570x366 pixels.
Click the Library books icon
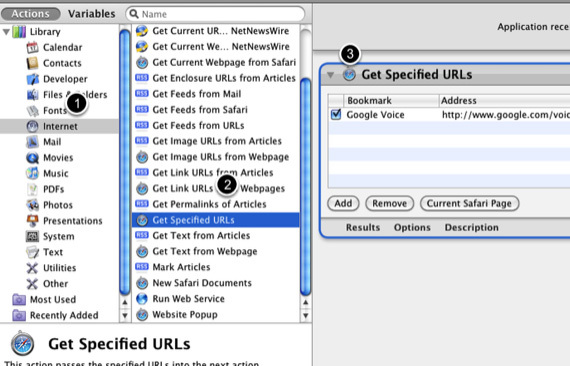[x=19, y=32]
